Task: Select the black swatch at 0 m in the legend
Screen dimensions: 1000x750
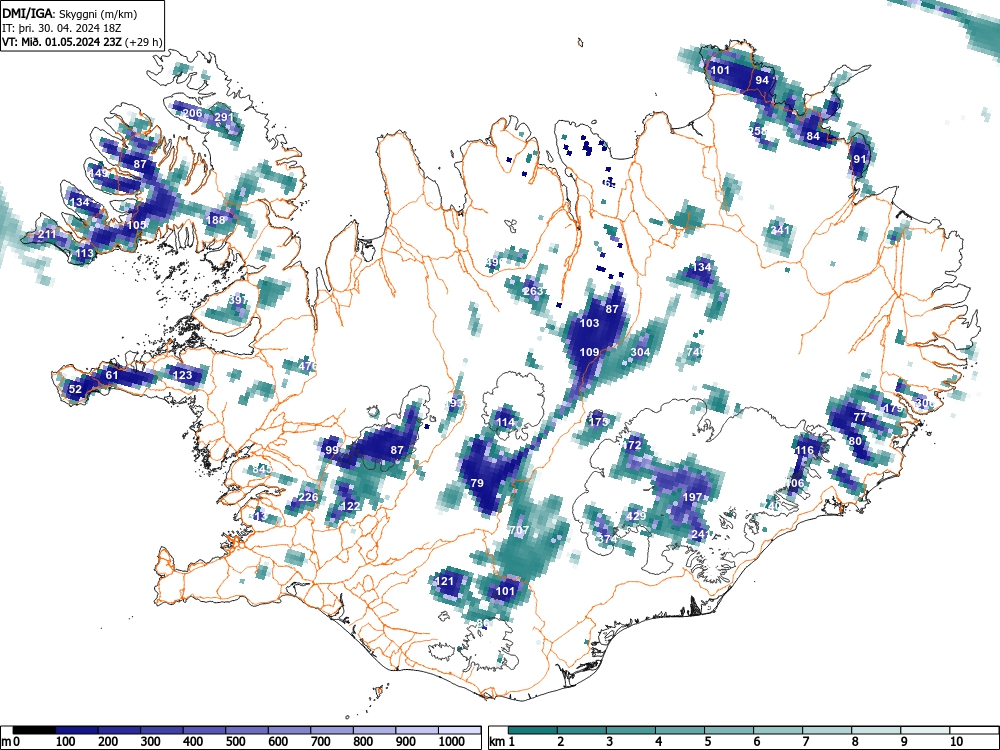Action: click(34, 730)
